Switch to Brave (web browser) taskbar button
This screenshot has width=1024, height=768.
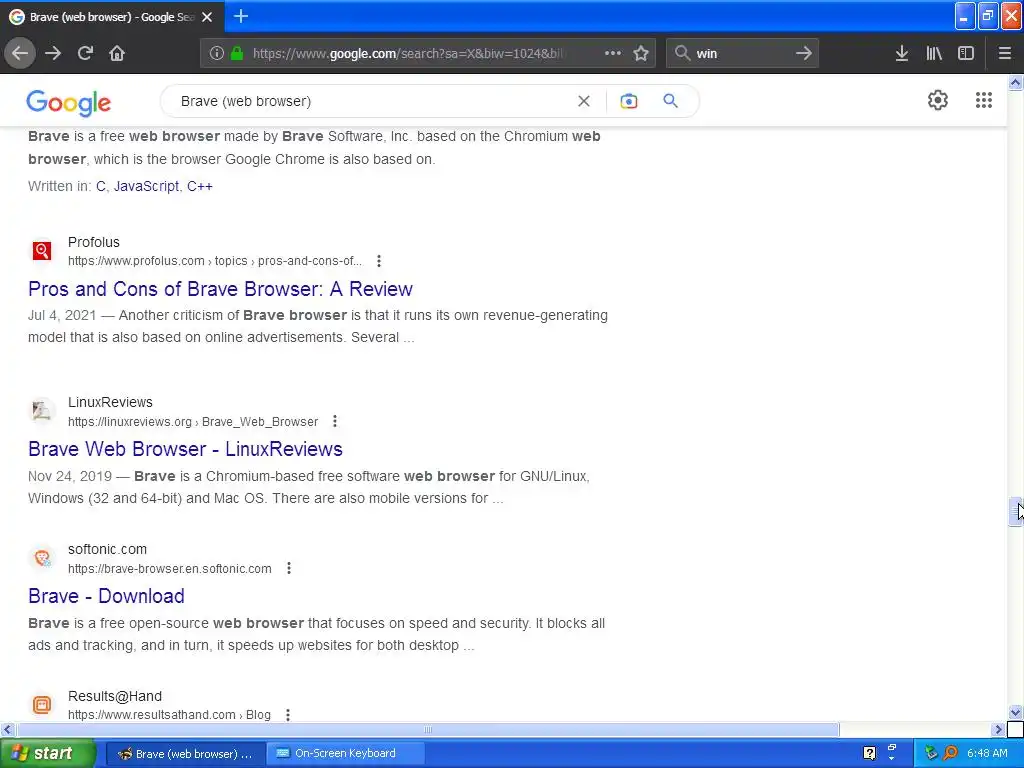pyautogui.click(x=185, y=754)
